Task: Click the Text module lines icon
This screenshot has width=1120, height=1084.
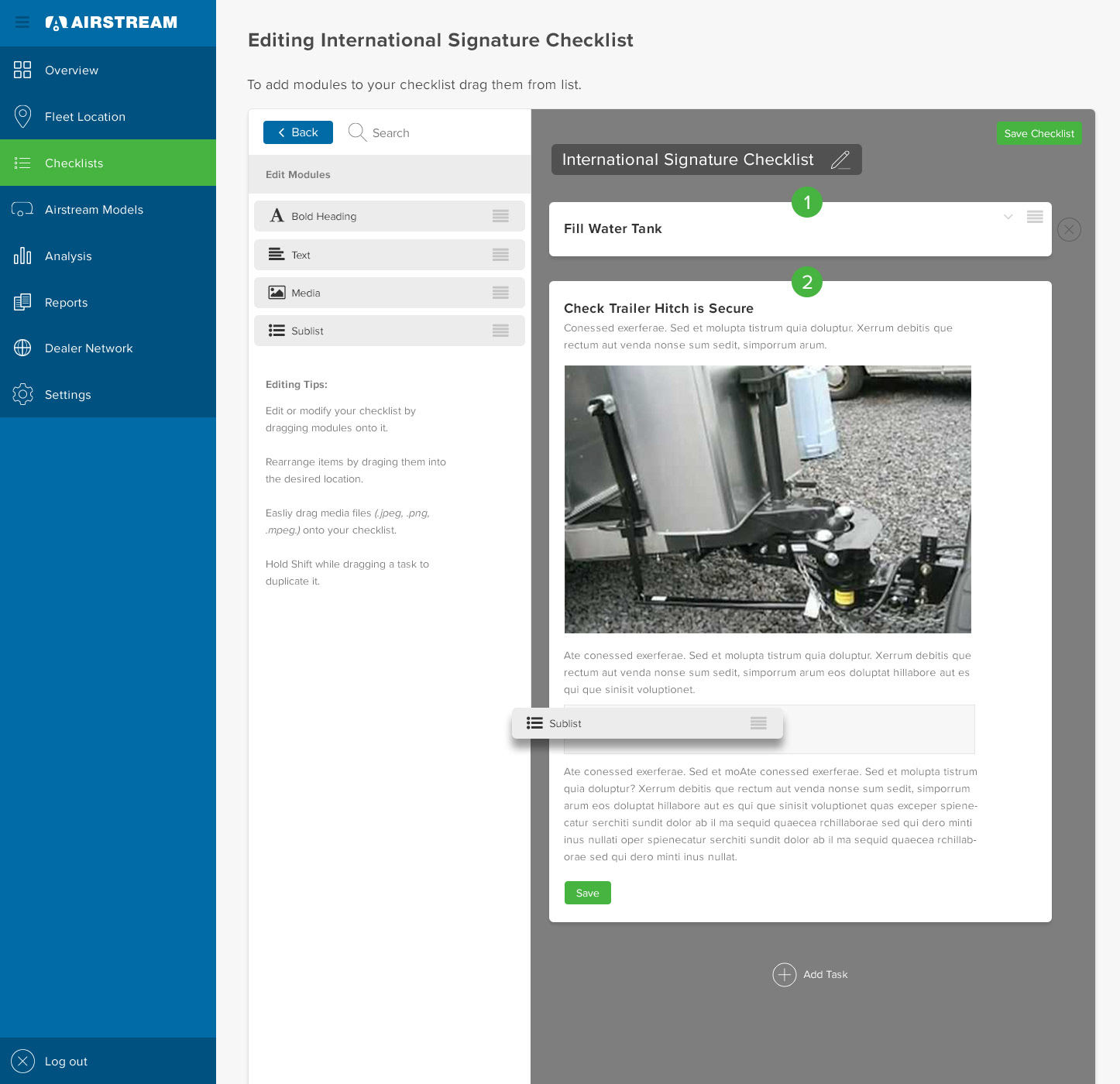Action: click(277, 254)
